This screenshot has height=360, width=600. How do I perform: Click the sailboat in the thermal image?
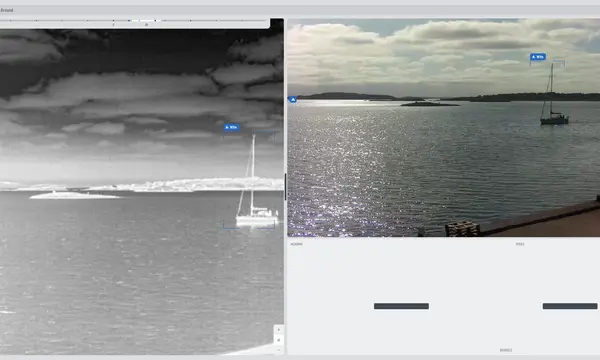[256, 181]
